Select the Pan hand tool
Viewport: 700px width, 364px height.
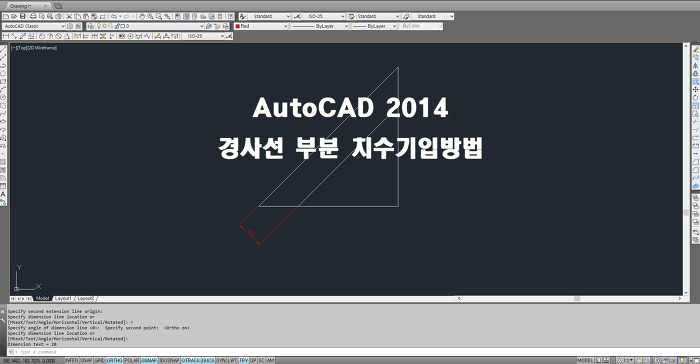click(142, 16)
